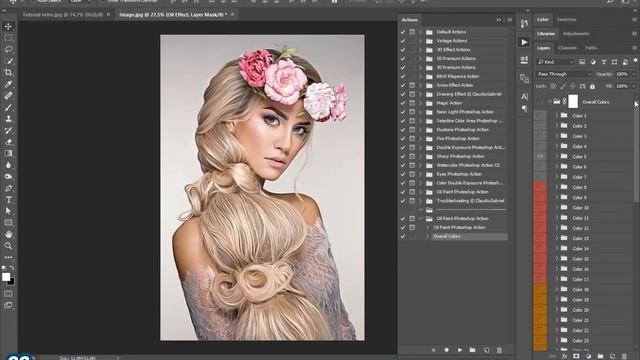Image resolution: width=640 pixels, height=360 pixels.
Task: Begin recording in Actions panel
Action: 447,350
